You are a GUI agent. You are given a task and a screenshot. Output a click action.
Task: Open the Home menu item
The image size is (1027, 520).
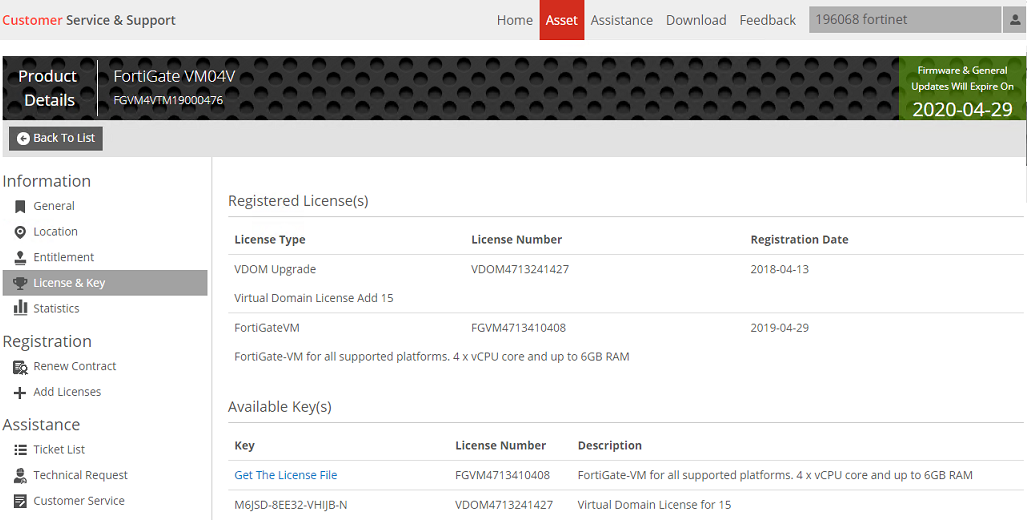[x=515, y=20]
